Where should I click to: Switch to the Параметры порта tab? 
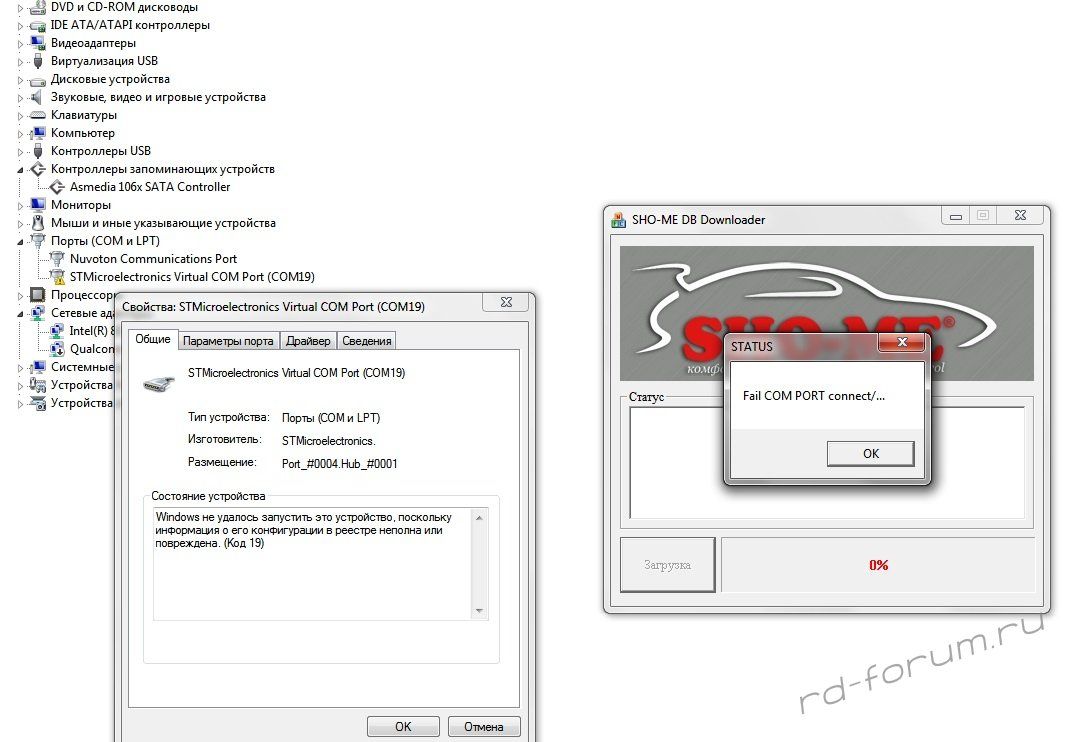(228, 341)
